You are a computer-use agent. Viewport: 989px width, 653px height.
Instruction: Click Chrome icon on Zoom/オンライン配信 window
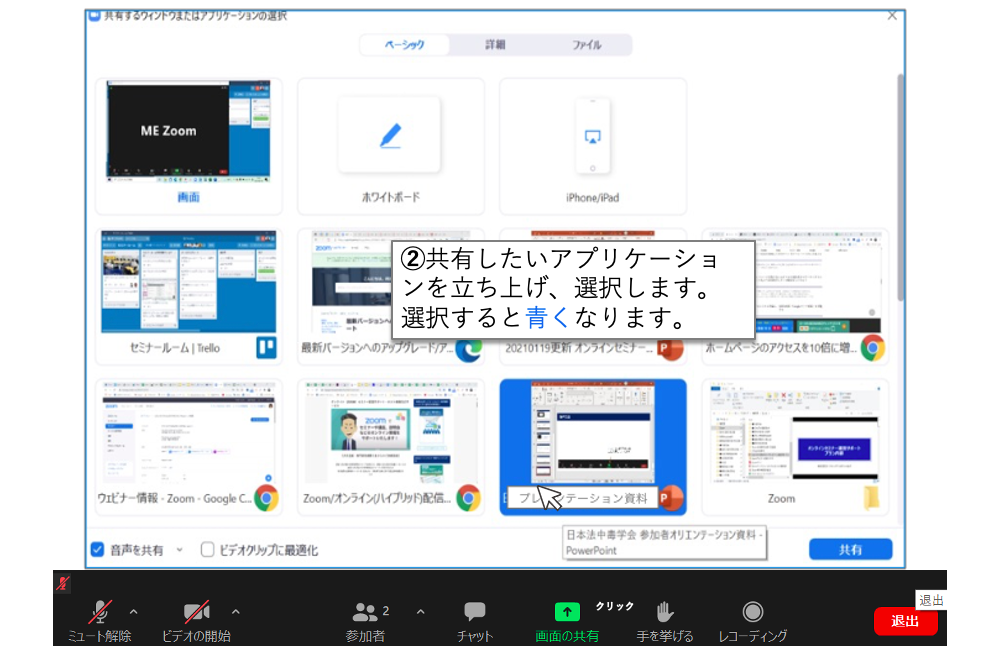pos(469,498)
